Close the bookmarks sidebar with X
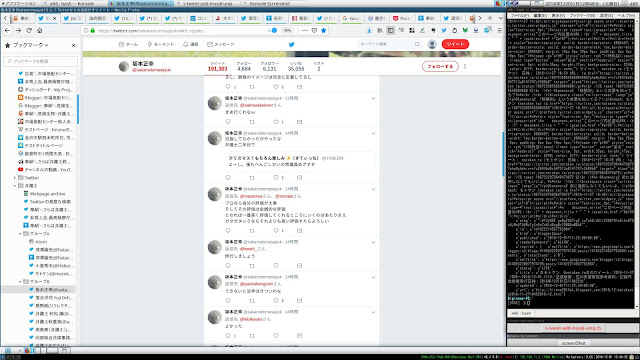The width and height of the screenshot is (640, 360). [x=73, y=45]
